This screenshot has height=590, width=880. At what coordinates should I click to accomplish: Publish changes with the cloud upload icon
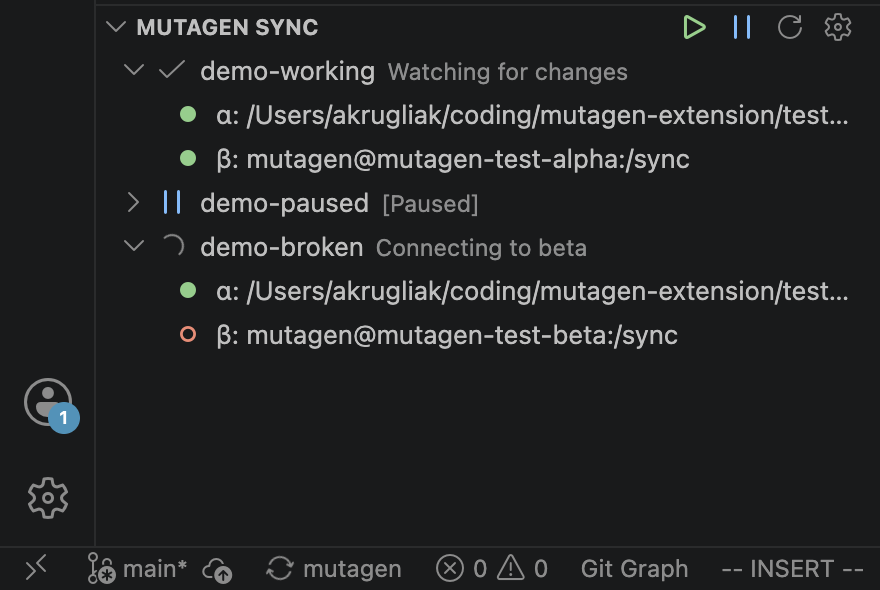217,570
